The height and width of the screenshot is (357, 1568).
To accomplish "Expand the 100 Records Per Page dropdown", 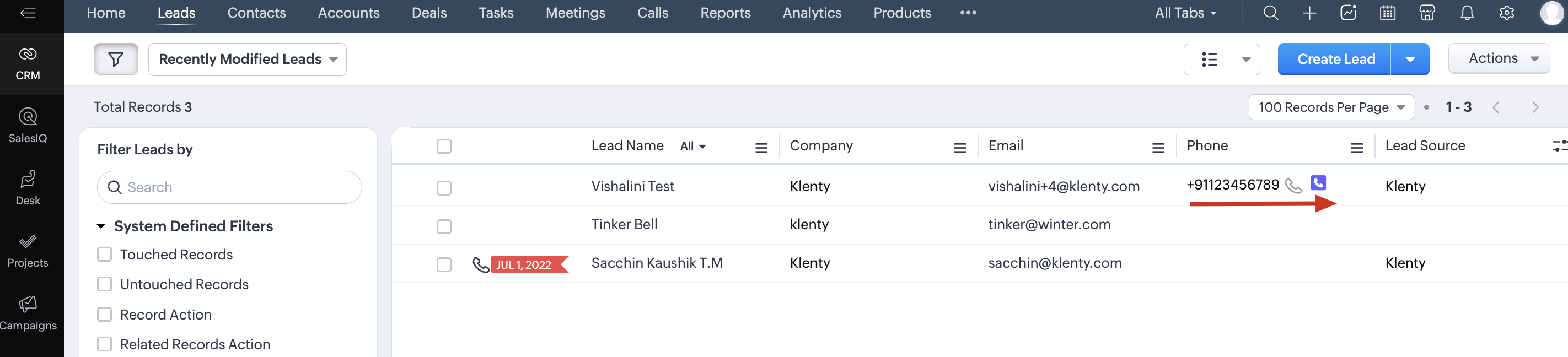I will pyautogui.click(x=1330, y=107).
